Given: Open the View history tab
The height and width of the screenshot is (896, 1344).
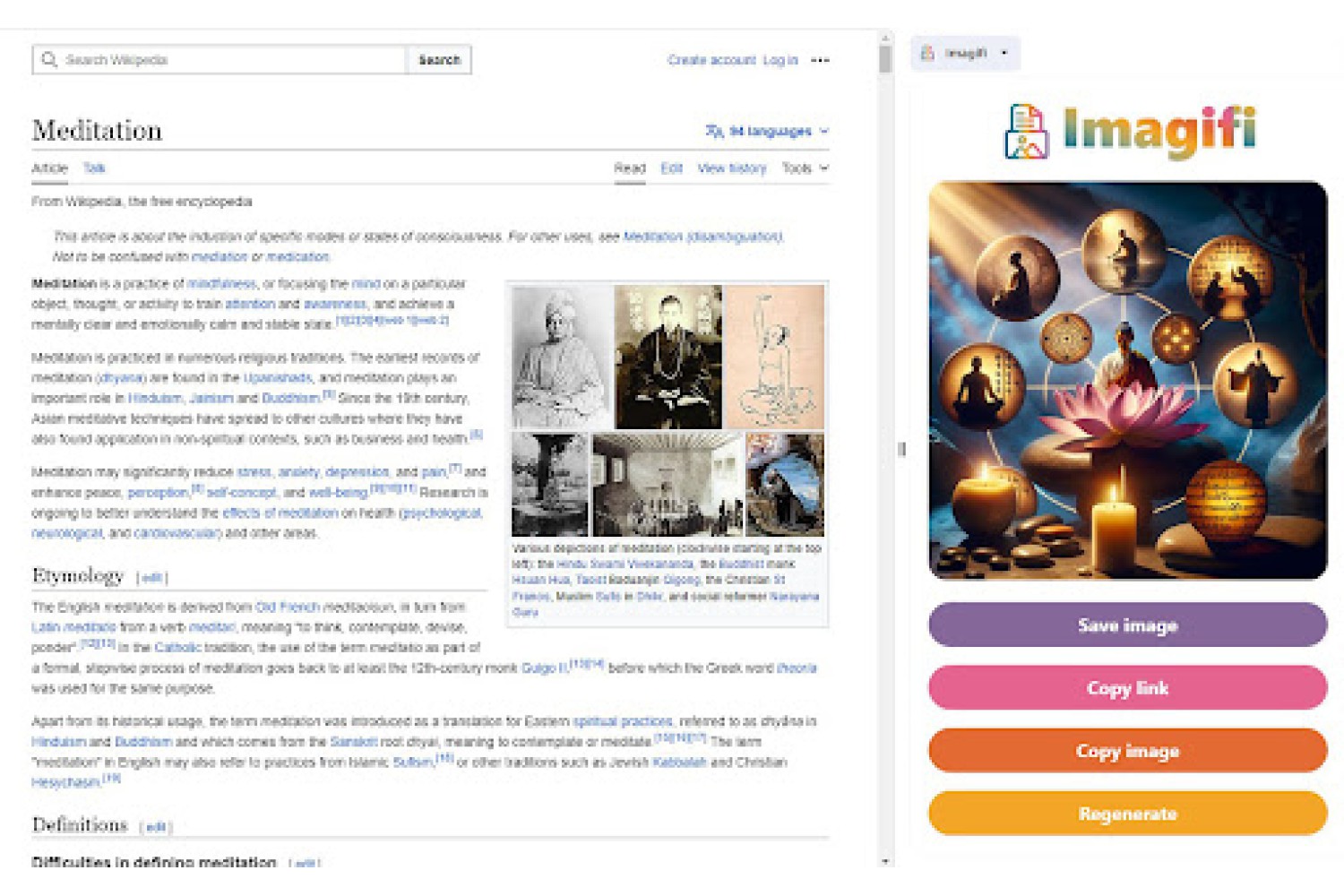Looking at the screenshot, I should tap(732, 168).
